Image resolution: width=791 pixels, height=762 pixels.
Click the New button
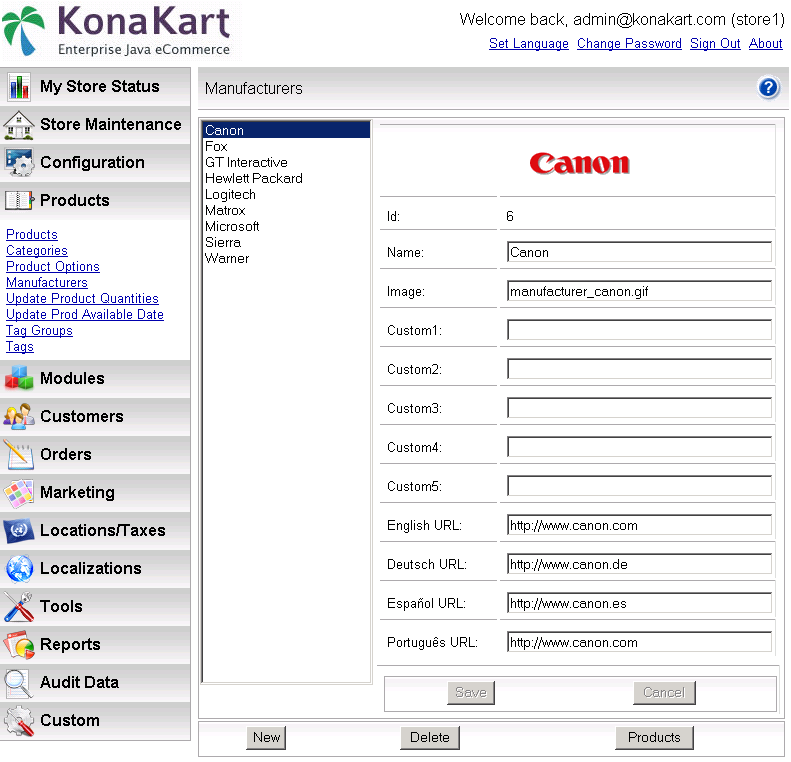pyautogui.click(x=266, y=738)
